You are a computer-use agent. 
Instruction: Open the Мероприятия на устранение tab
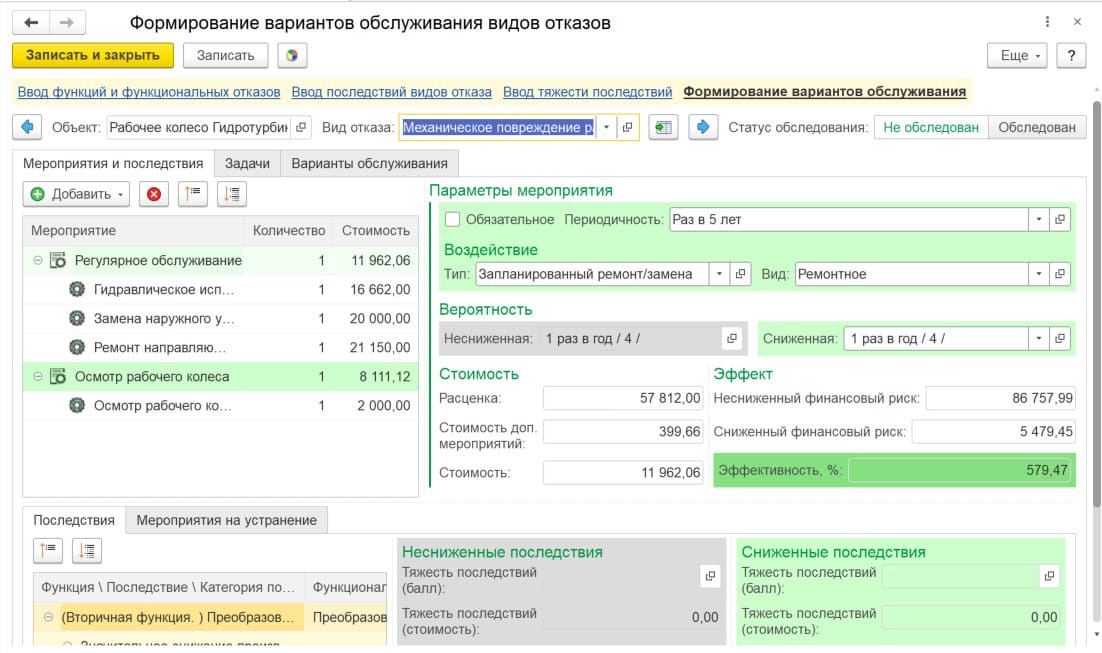coord(226,520)
